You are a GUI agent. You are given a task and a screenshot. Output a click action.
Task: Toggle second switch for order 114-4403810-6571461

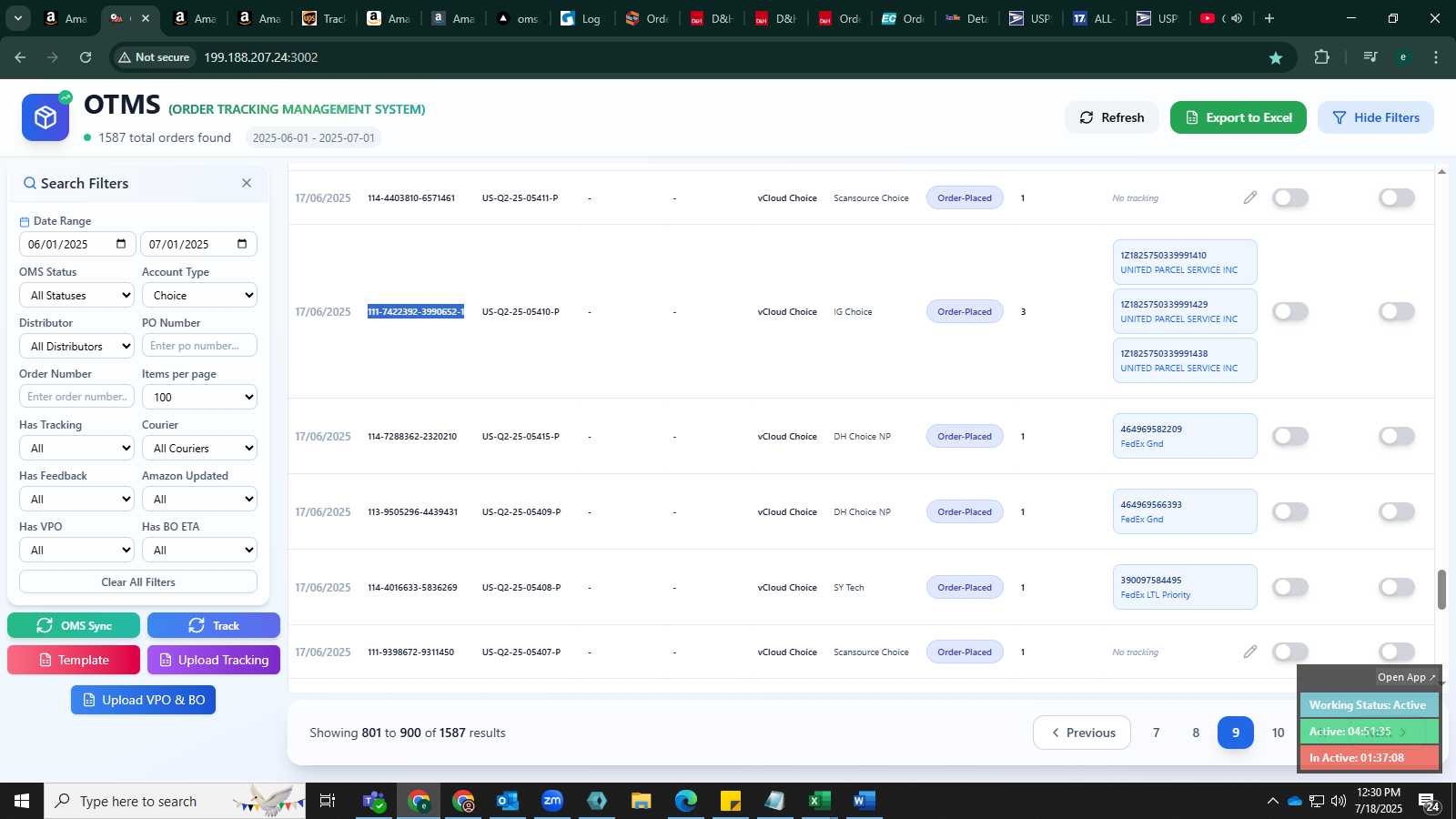click(1397, 197)
